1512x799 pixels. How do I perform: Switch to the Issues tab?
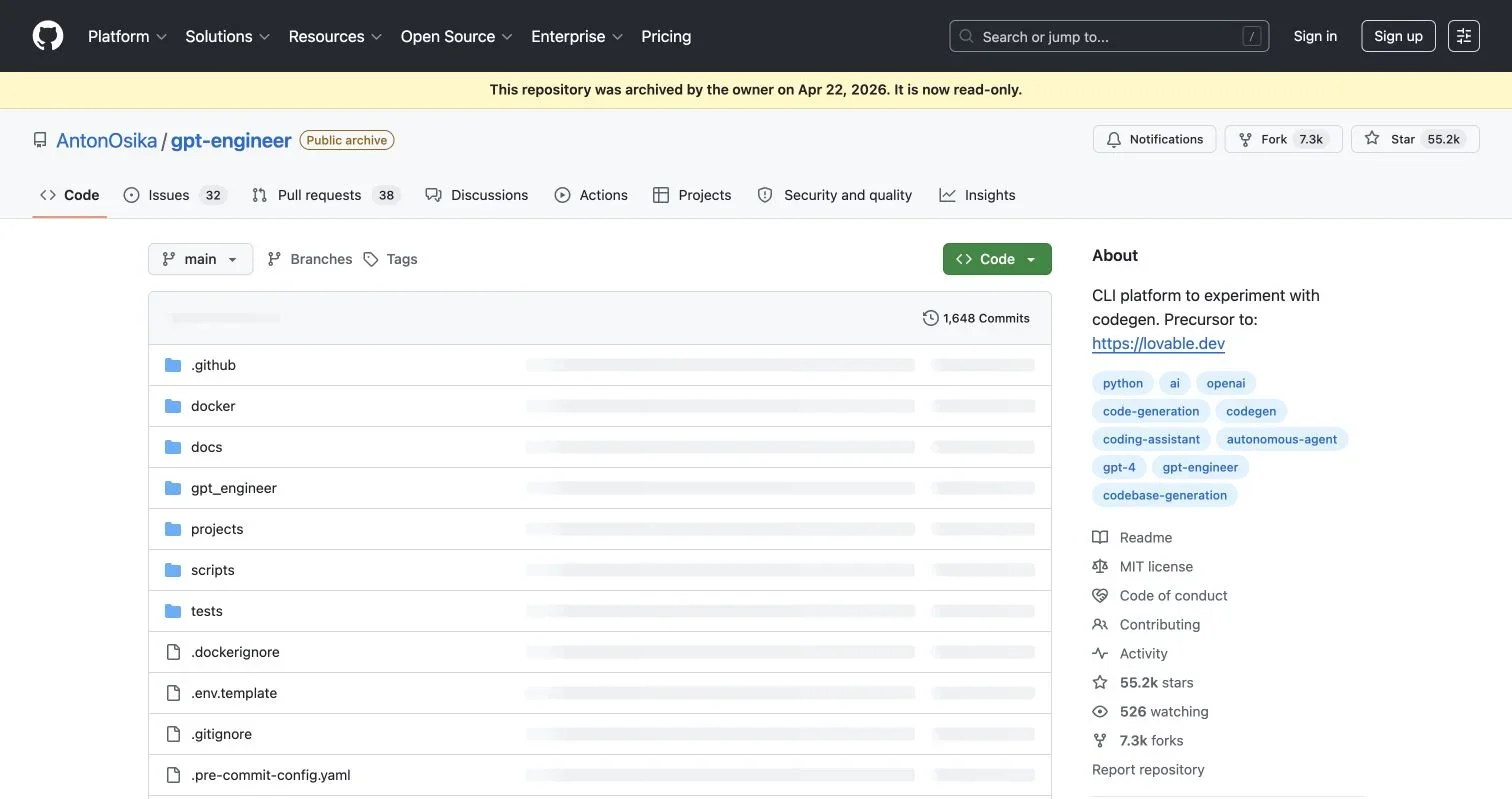[x=175, y=195]
